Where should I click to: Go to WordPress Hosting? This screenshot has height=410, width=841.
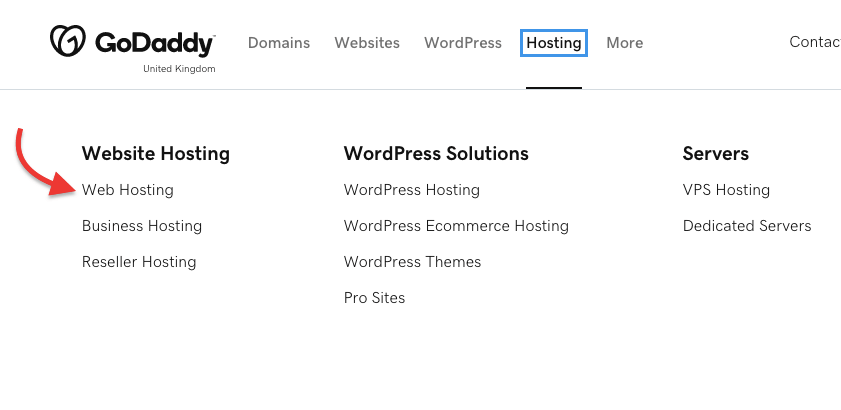[412, 190]
